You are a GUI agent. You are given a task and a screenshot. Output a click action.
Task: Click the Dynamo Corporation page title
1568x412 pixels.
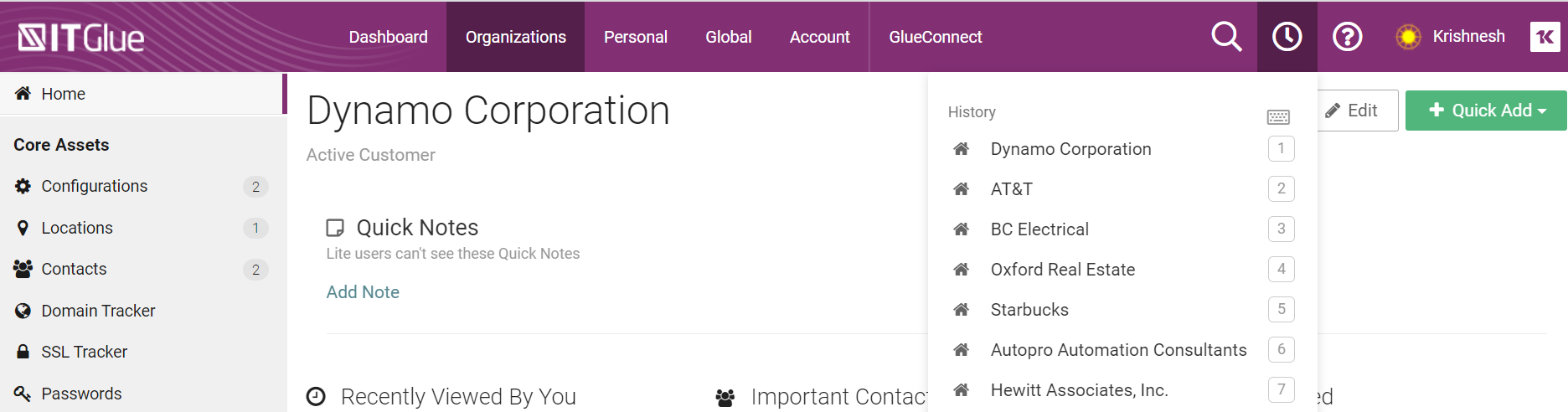488,111
